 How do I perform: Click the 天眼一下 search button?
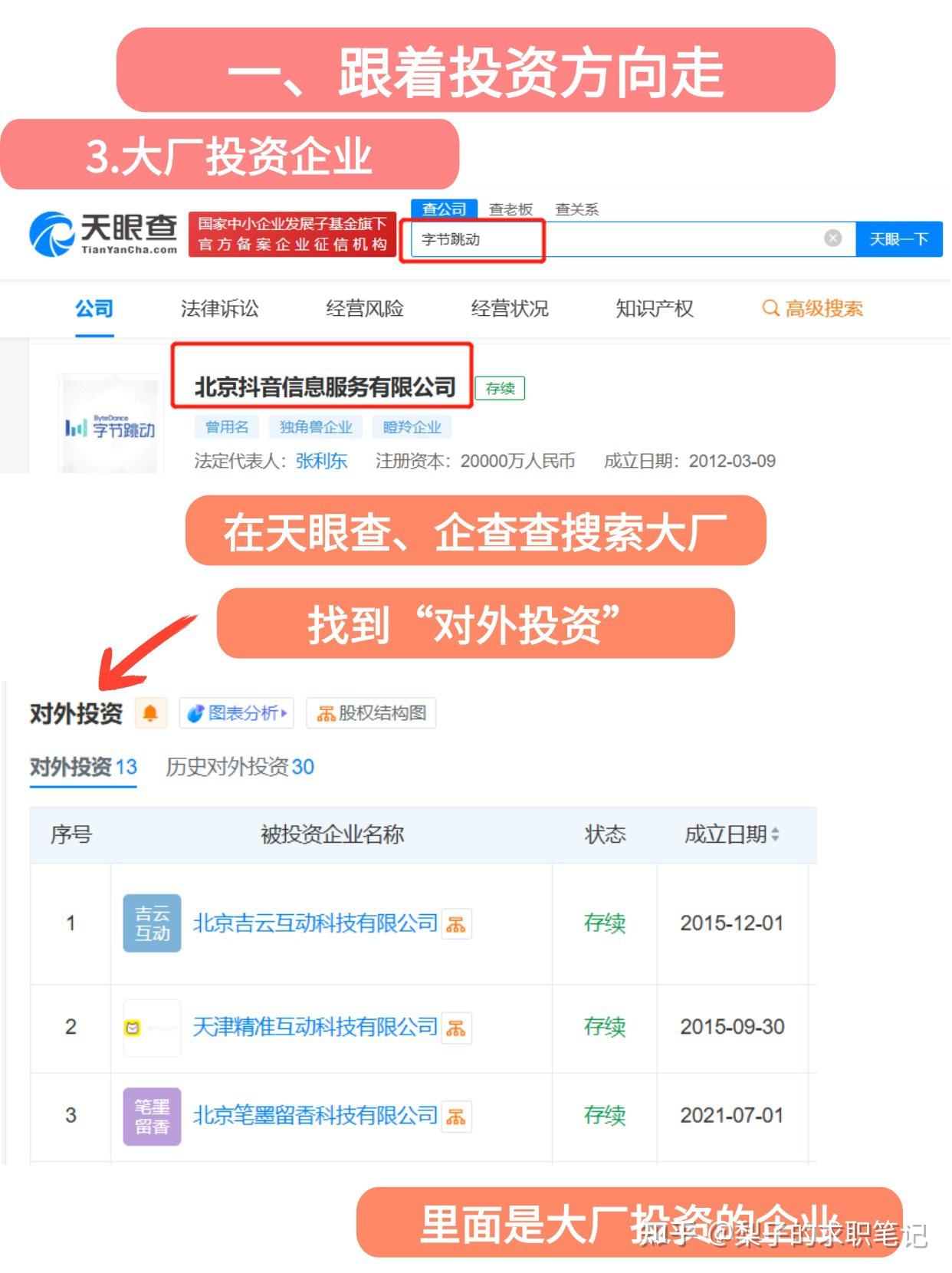click(898, 239)
